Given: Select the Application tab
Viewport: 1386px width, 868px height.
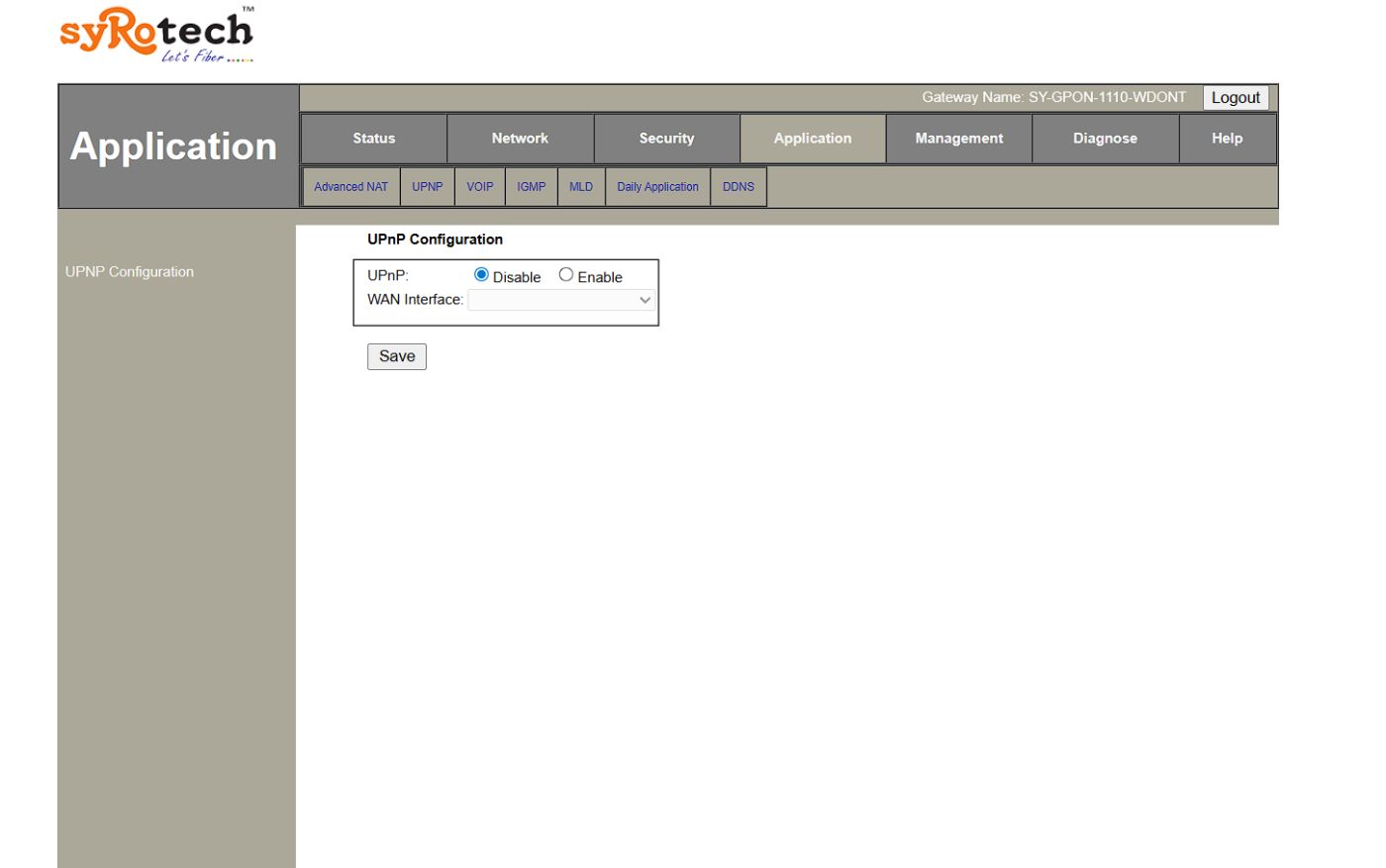Looking at the screenshot, I should pyautogui.click(x=813, y=138).
